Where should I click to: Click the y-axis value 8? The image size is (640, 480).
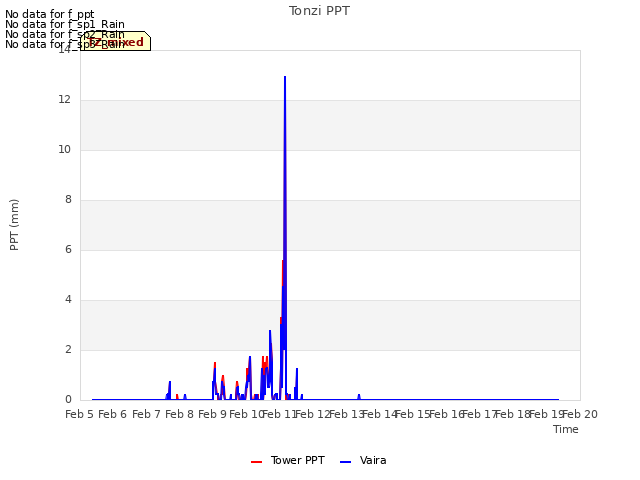tap(68, 200)
